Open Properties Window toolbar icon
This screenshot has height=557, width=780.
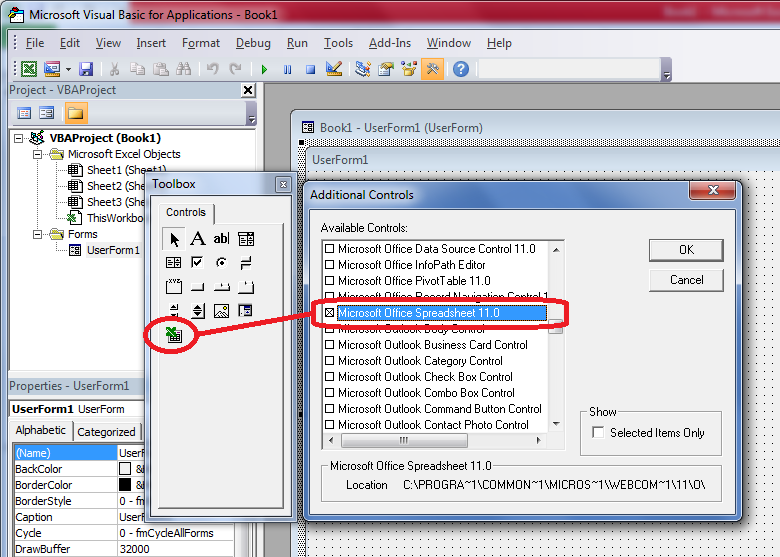click(386, 69)
